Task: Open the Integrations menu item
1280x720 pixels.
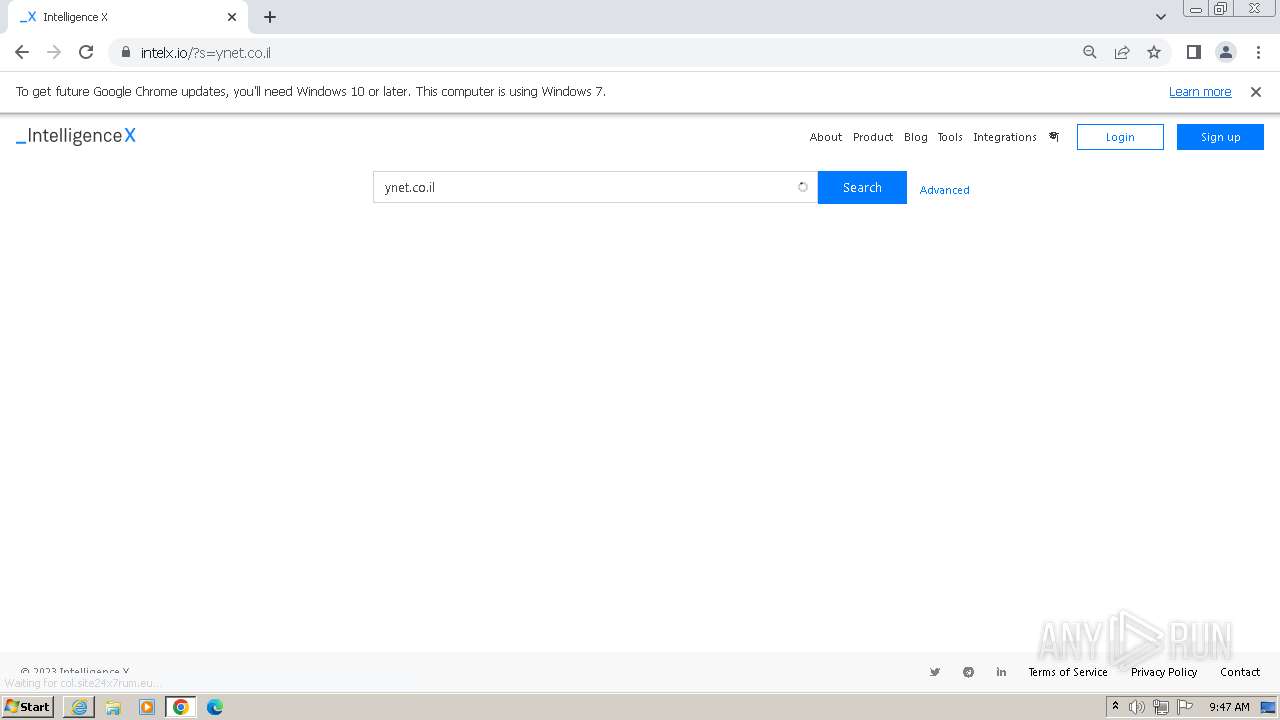Action: 1005,137
